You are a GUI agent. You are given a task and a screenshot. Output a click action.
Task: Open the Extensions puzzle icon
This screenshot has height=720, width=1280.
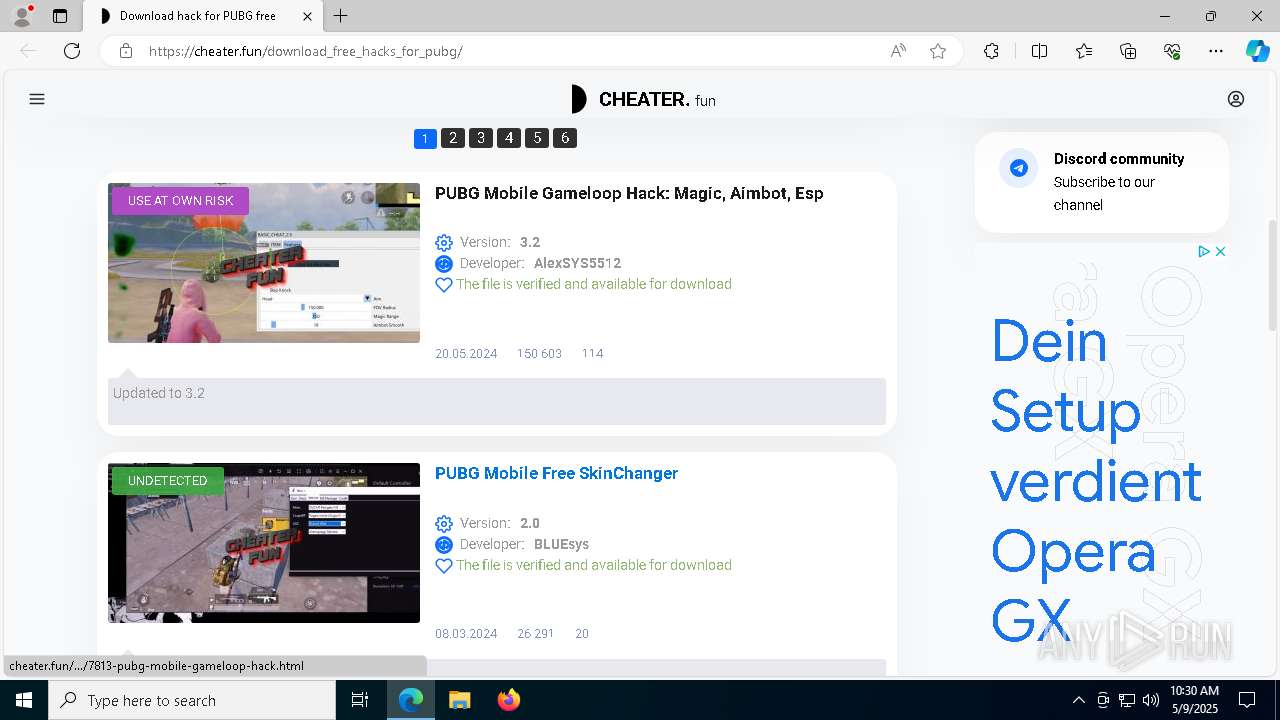tap(991, 51)
